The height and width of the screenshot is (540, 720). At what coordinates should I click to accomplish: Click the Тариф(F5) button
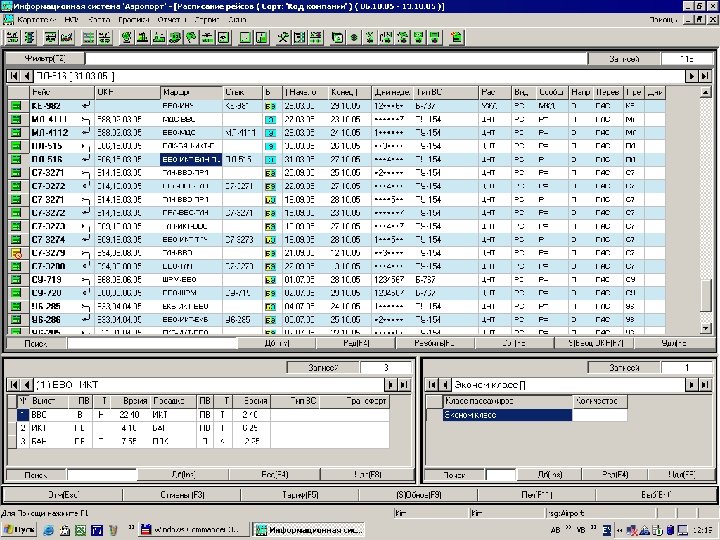point(299,495)
